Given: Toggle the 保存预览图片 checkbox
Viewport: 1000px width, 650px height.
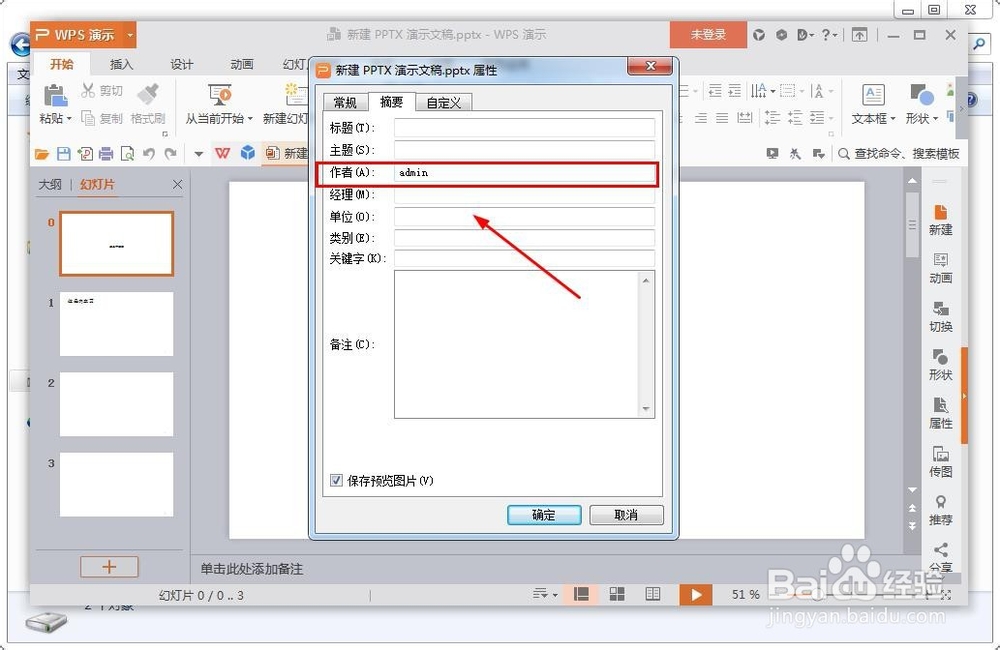Looking at the screenshot, I should (x=337, y=481).
